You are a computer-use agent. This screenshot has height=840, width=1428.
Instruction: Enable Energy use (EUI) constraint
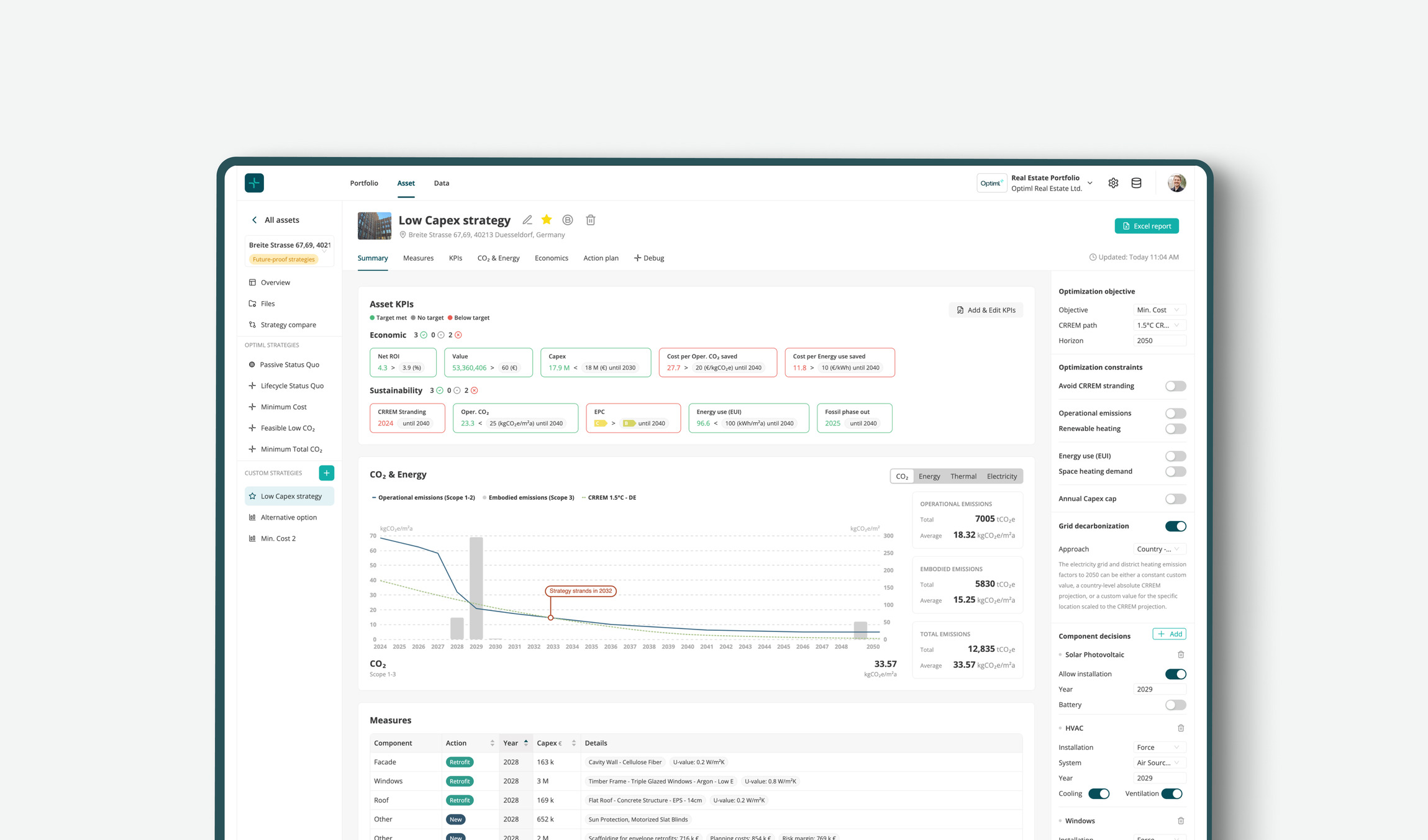pos(1175,456)
